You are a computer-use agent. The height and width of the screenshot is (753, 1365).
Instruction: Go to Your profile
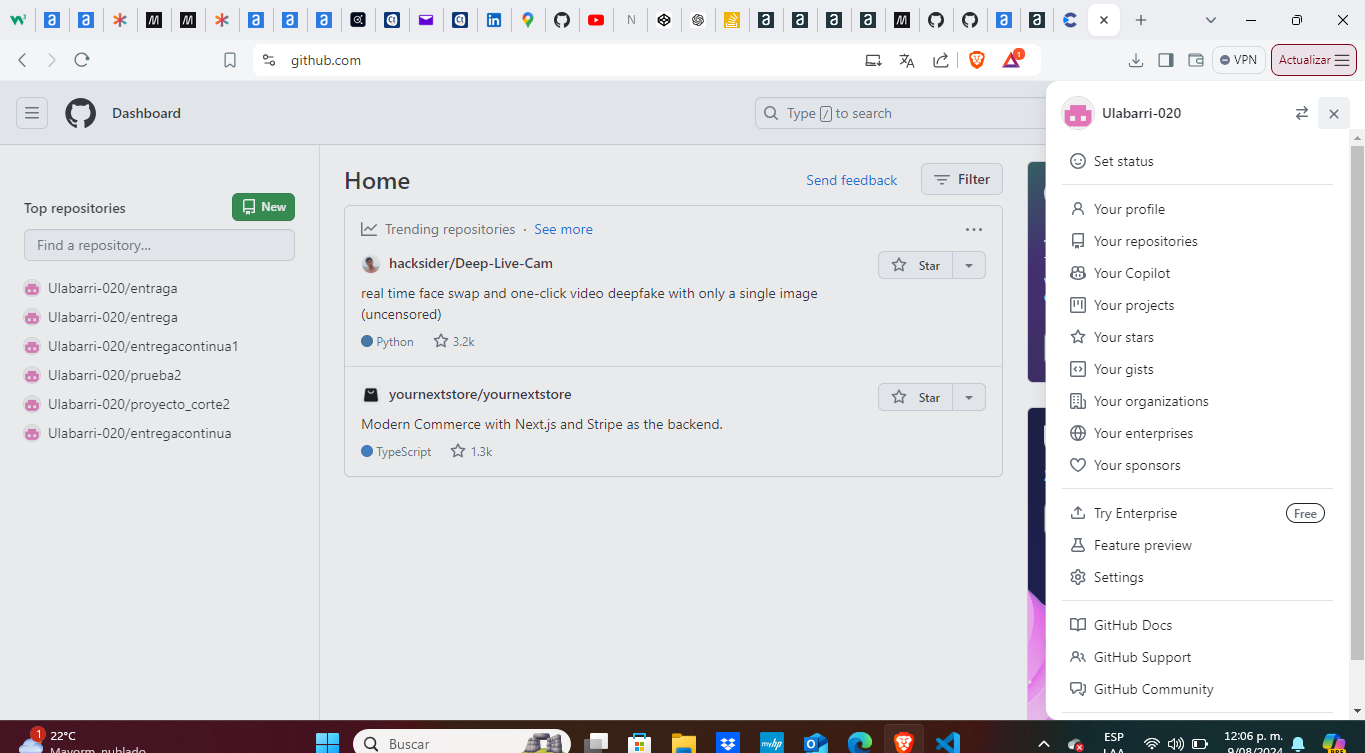(x=1197, y=209)
